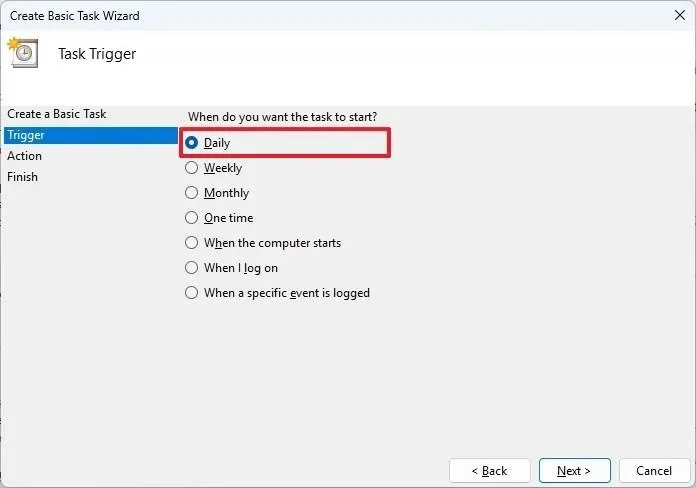
Task: Open the Action step in sidebar
Action: pyautogui.click(x=24, y=156)
